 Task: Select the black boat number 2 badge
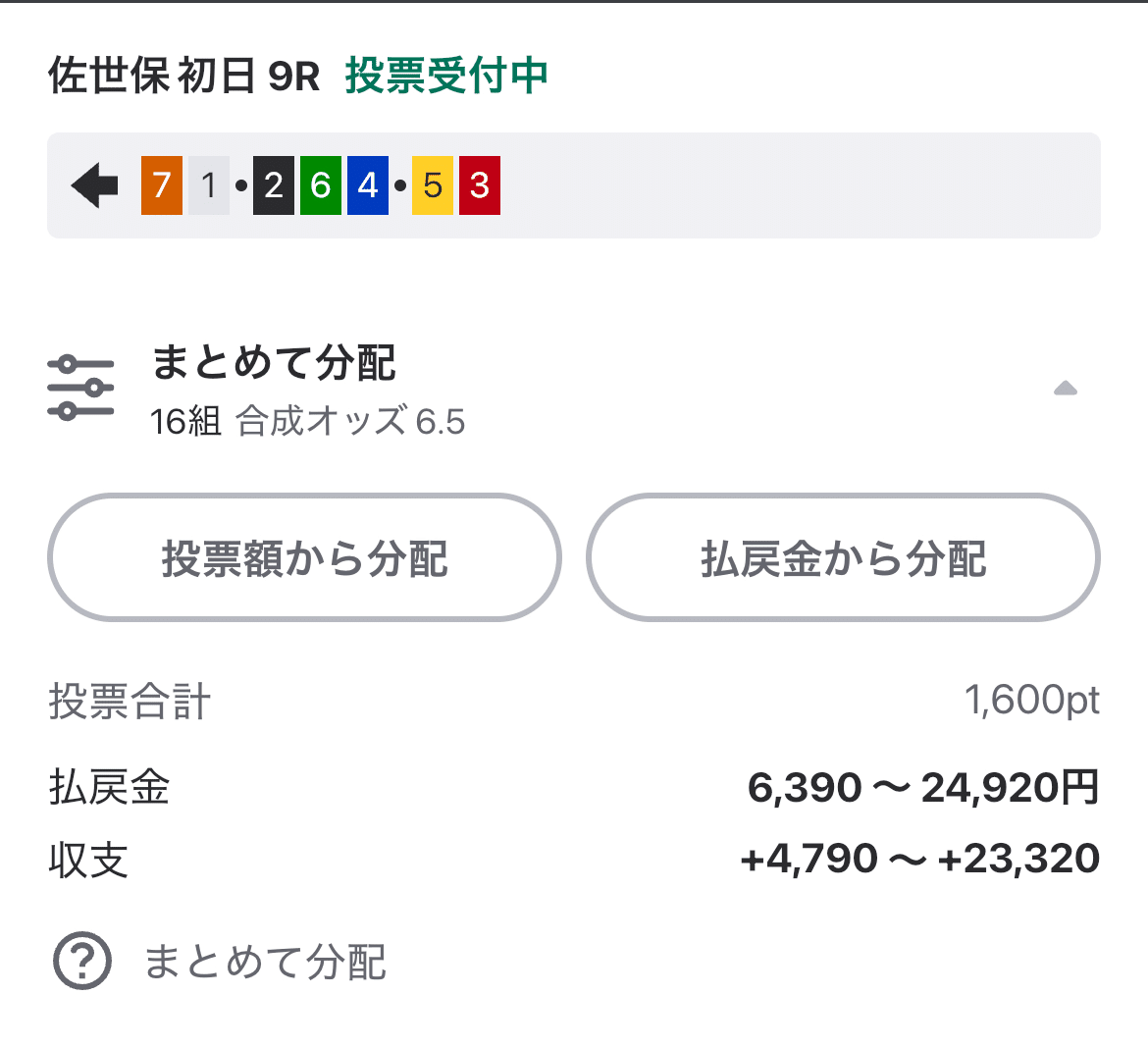pos(272,186)
